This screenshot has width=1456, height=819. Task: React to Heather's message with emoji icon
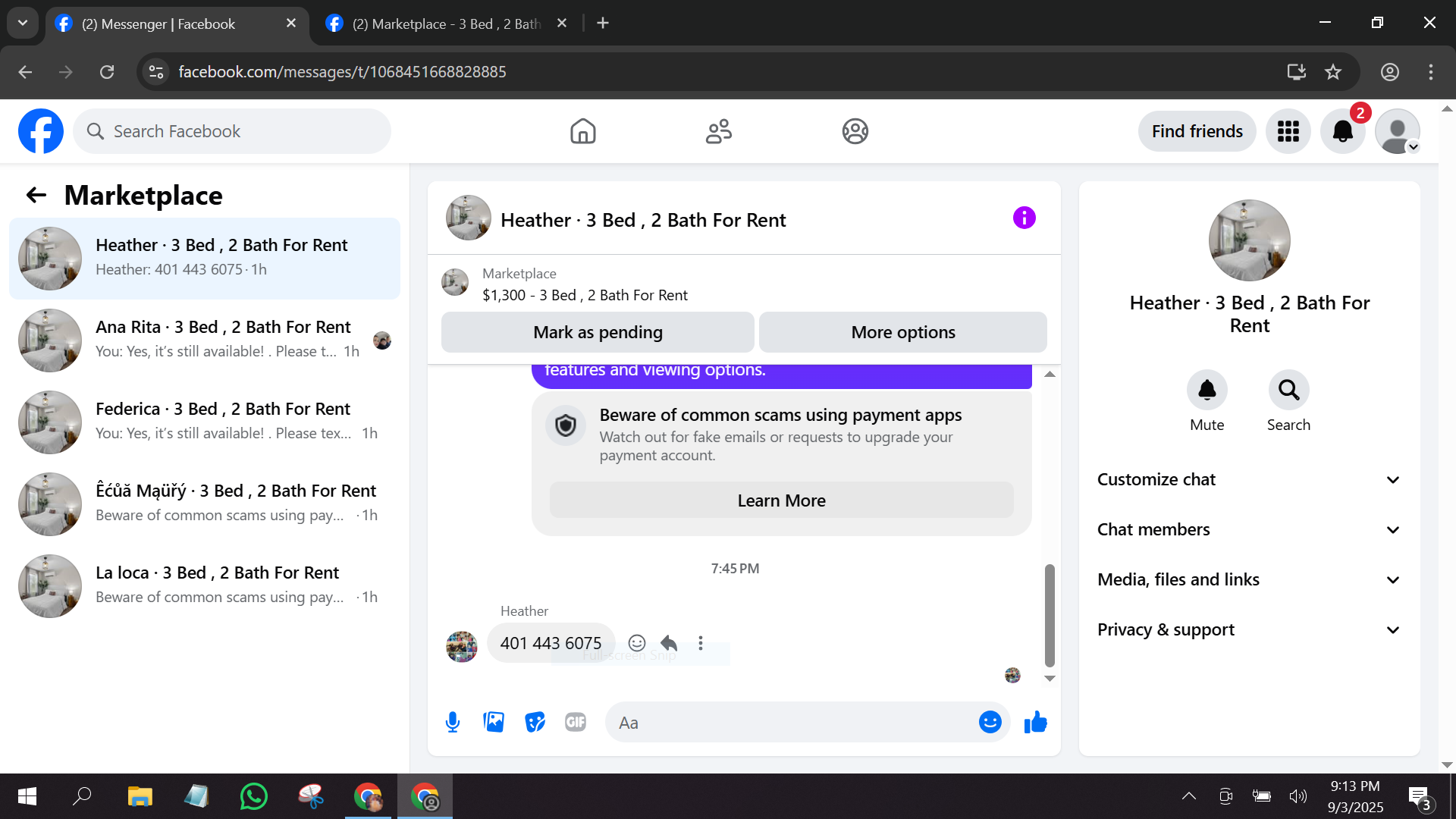pos(637,643)
